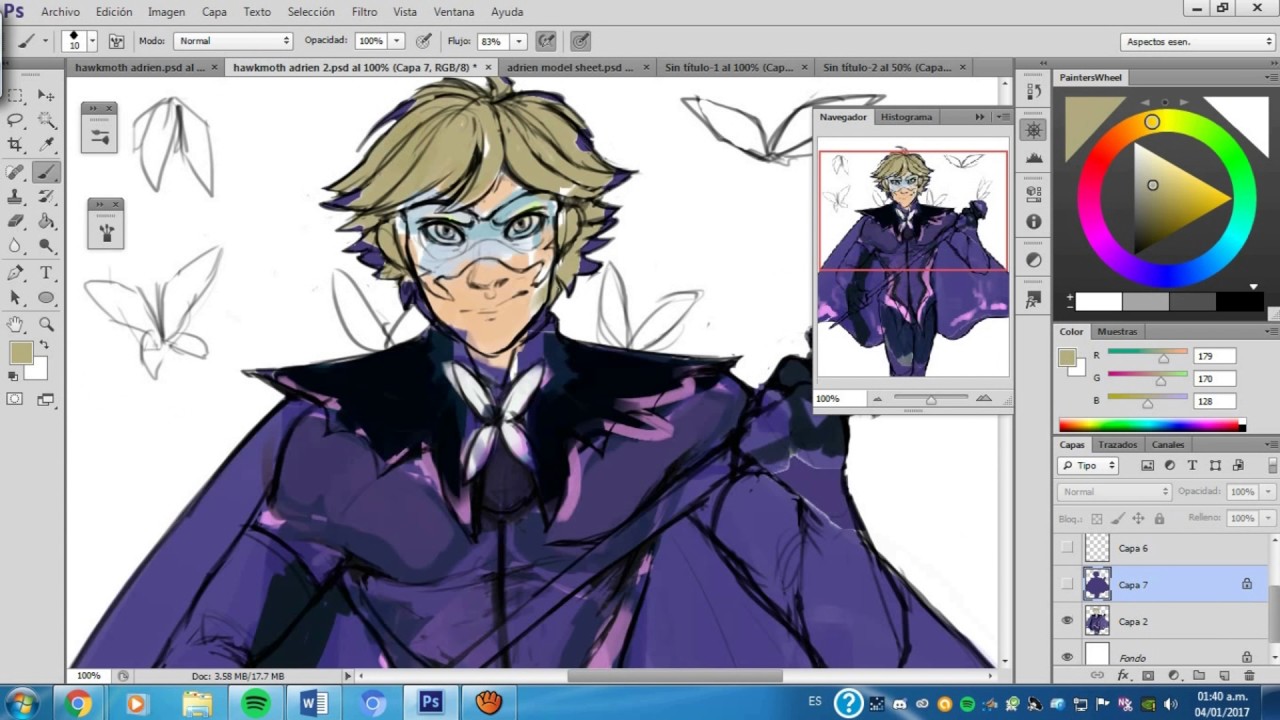Viewport: 1280px width, 720px height.
Task: Select the Pen tool
Action: [x=16, y=273]
